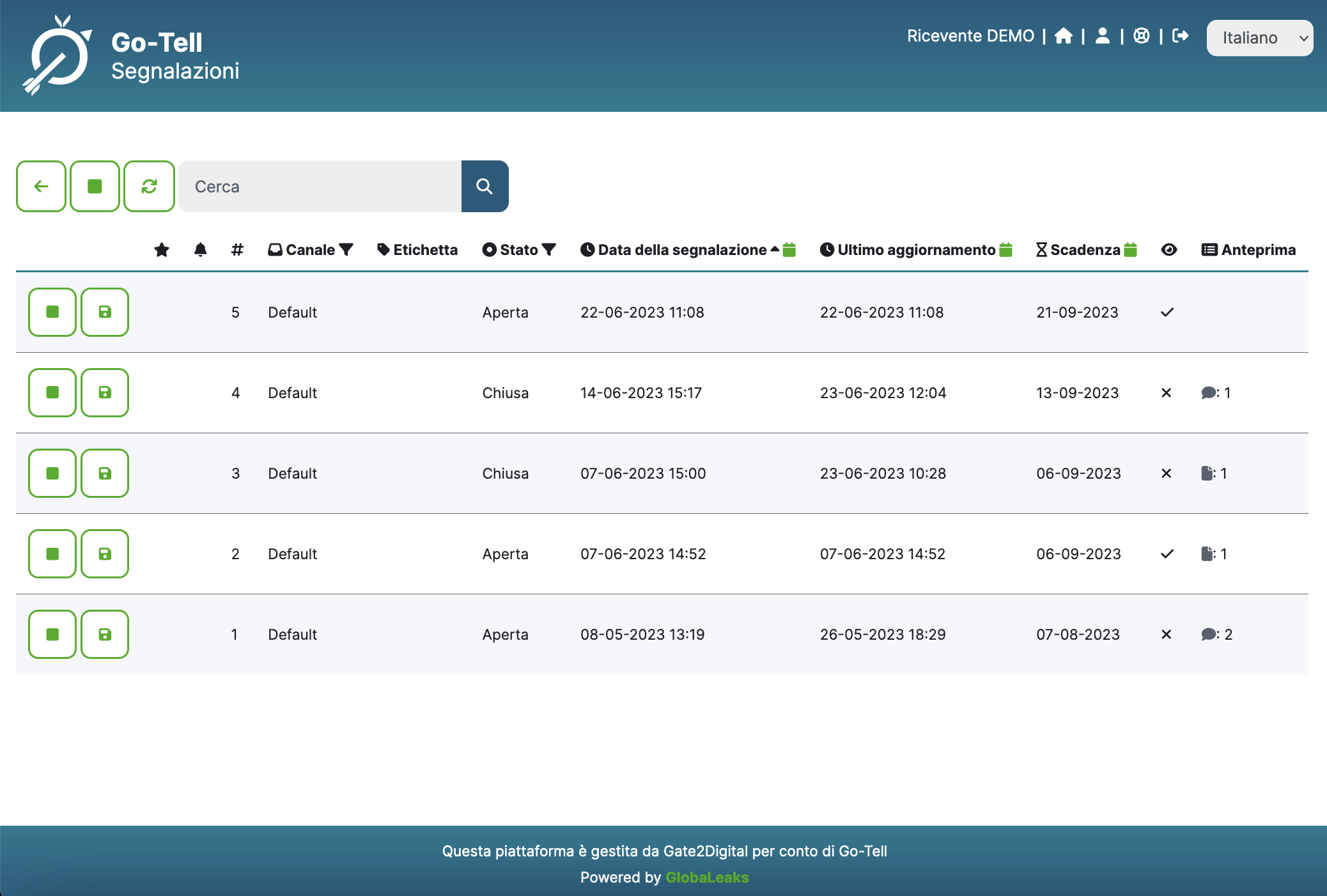Go back with the left arrow toolbar icon
Screen dimensions: 1327x896
[40, 186]
